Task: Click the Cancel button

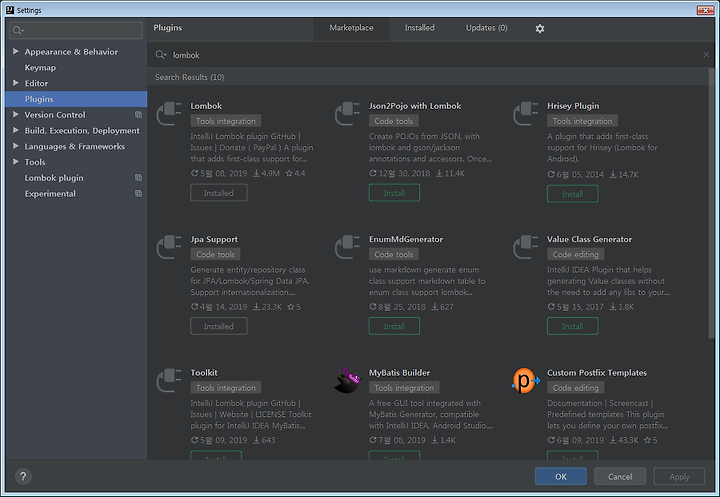Action: (620, 476)
